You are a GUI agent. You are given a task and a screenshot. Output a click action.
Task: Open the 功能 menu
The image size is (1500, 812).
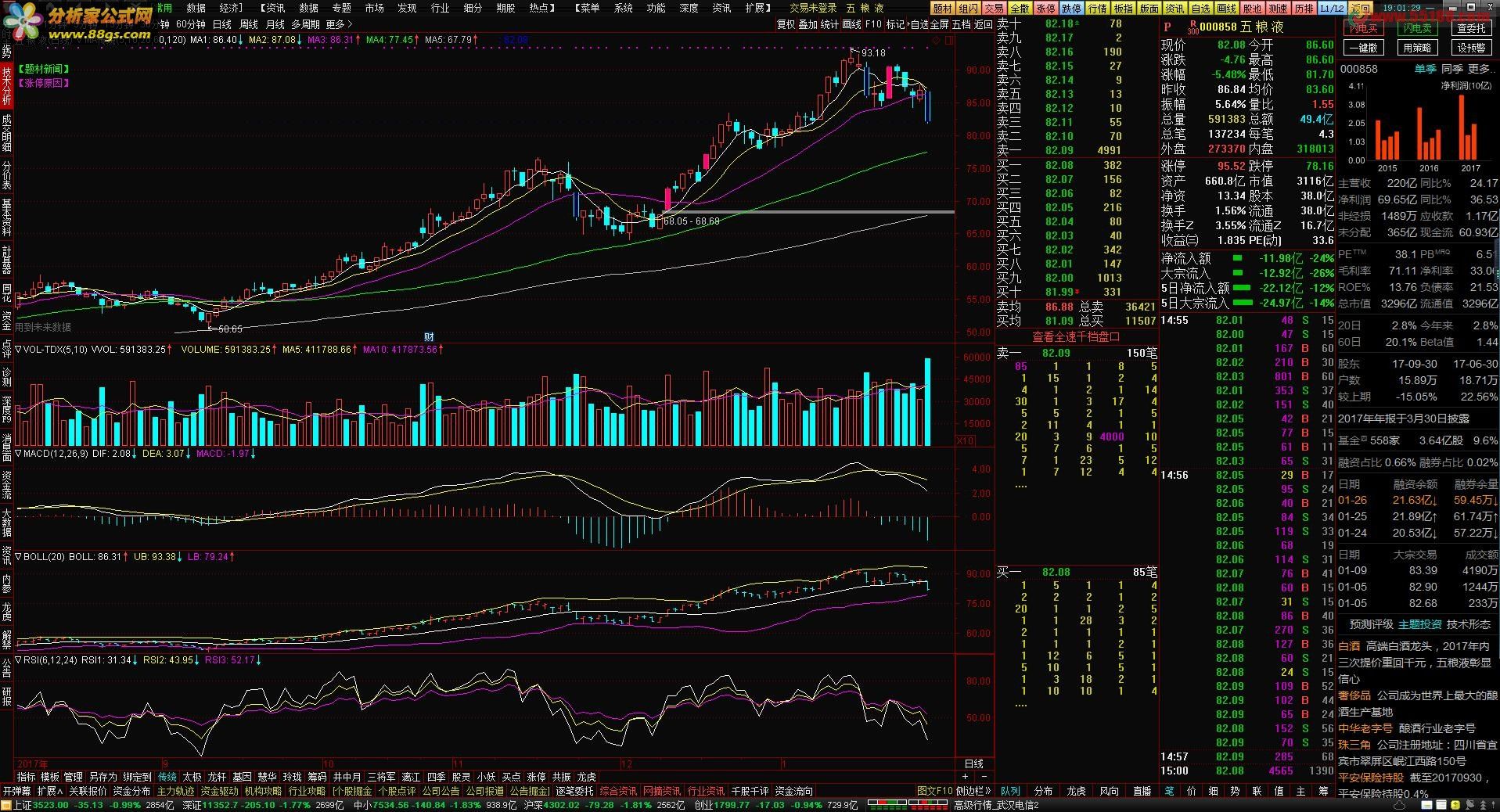pyautogui.click(x=656, y=8)
